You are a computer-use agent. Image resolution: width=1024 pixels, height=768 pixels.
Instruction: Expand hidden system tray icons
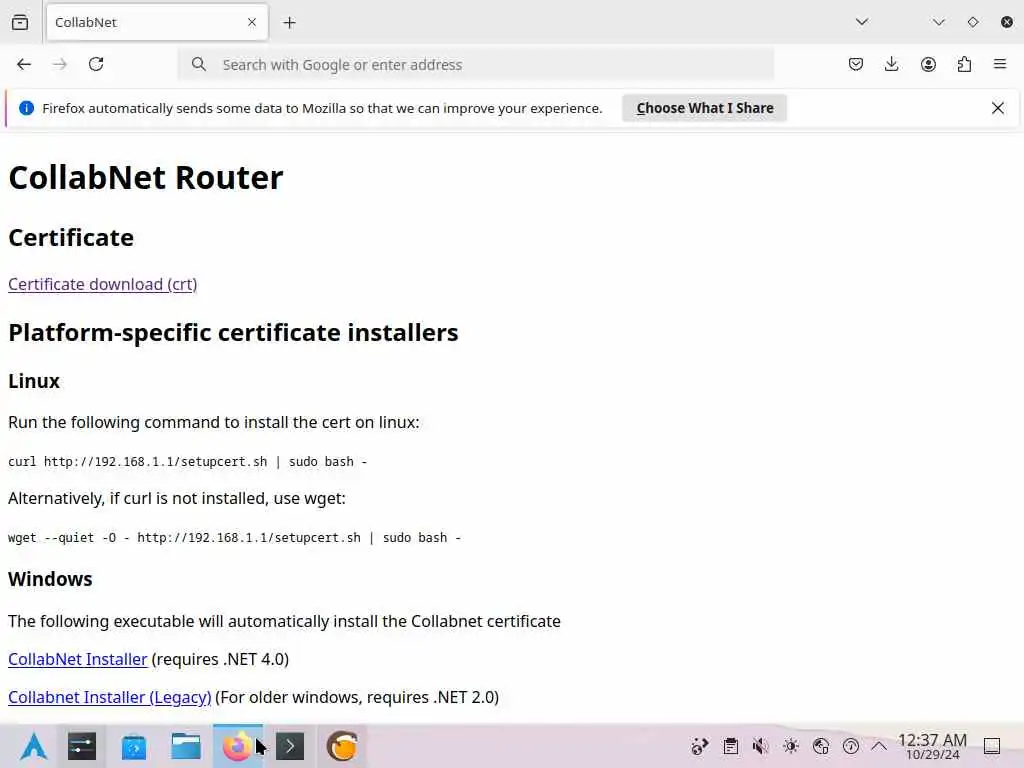[x=879, y=746]
